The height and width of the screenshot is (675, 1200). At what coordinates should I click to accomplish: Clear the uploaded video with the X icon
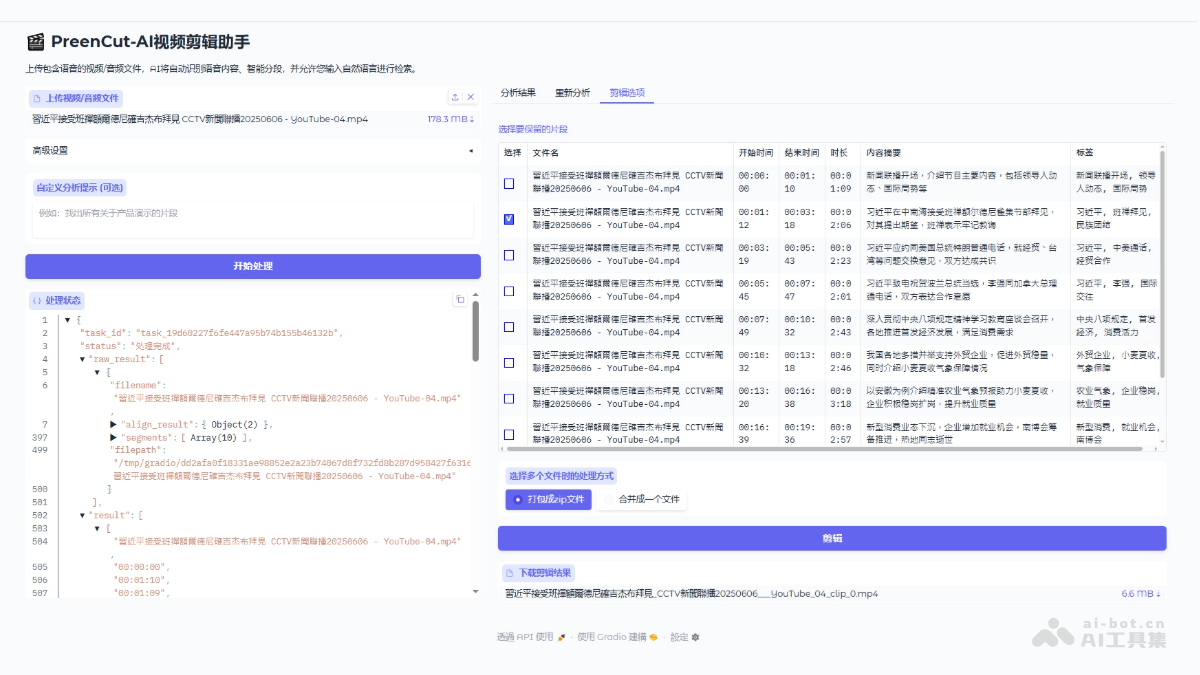(x=470, y=97)
